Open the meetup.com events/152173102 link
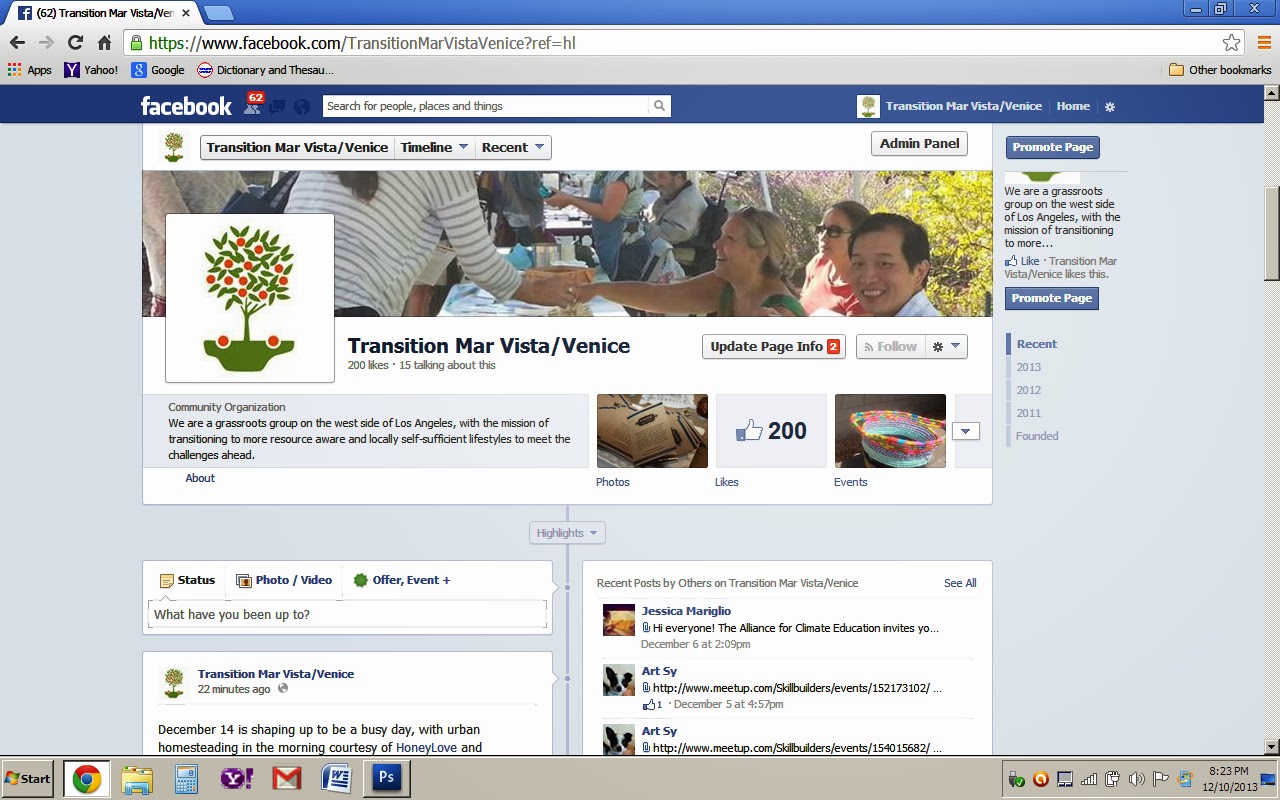The height and width of the screenshot is (800, 1280). 797,688
